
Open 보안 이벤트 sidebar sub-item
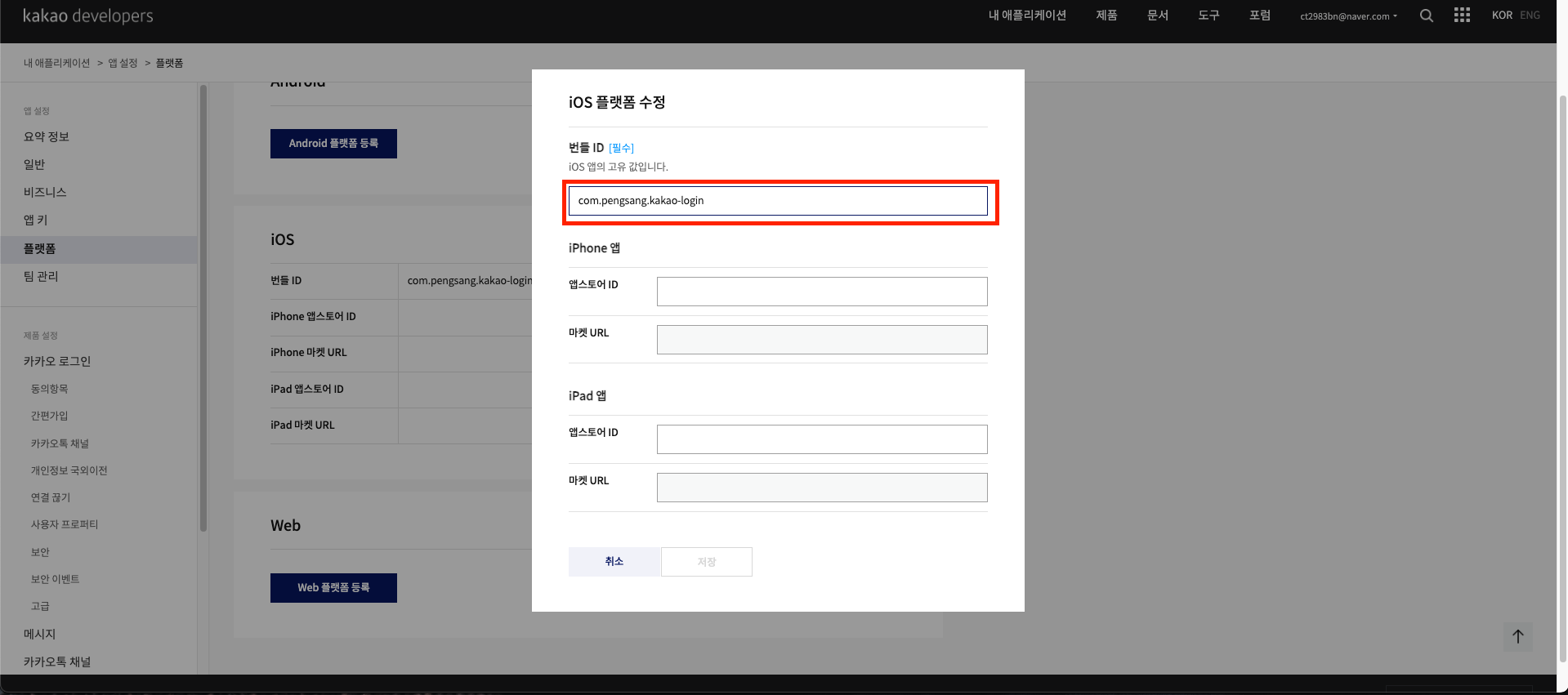55,579
